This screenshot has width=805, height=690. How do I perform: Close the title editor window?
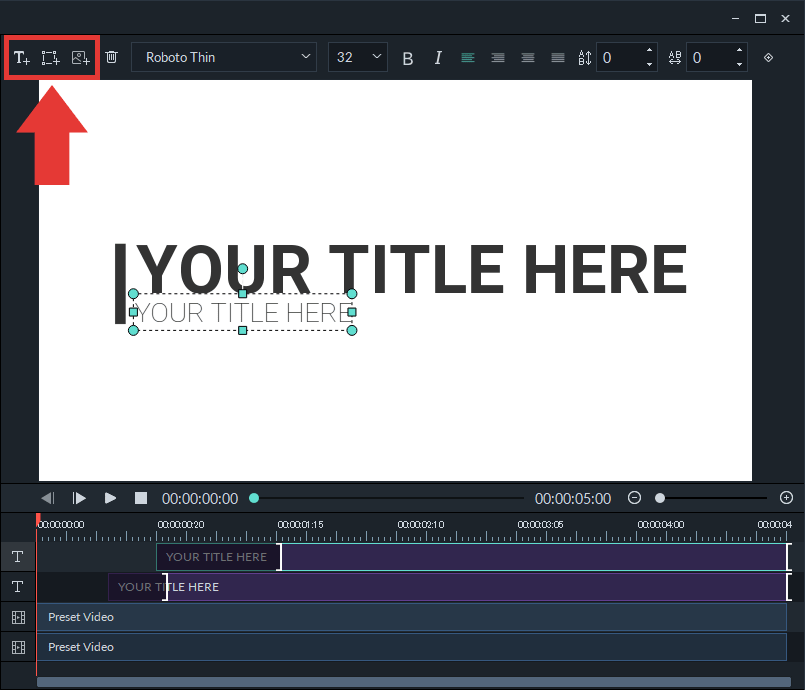coord(785,18)
